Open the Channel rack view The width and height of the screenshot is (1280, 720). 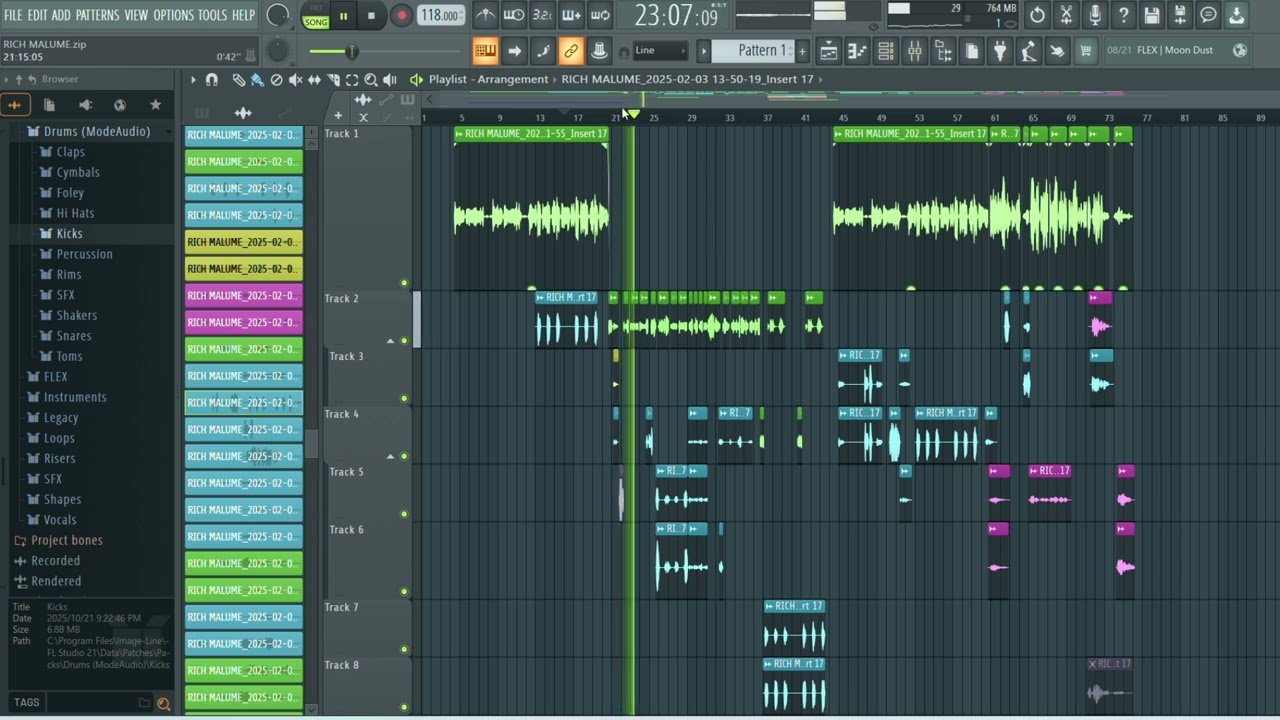(886, 51)
